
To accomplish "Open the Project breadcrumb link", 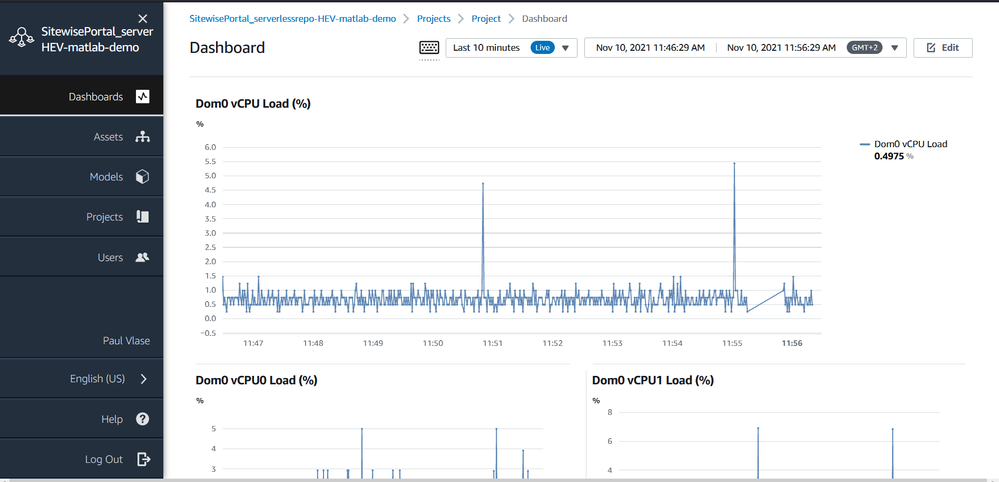I will 486,18.
